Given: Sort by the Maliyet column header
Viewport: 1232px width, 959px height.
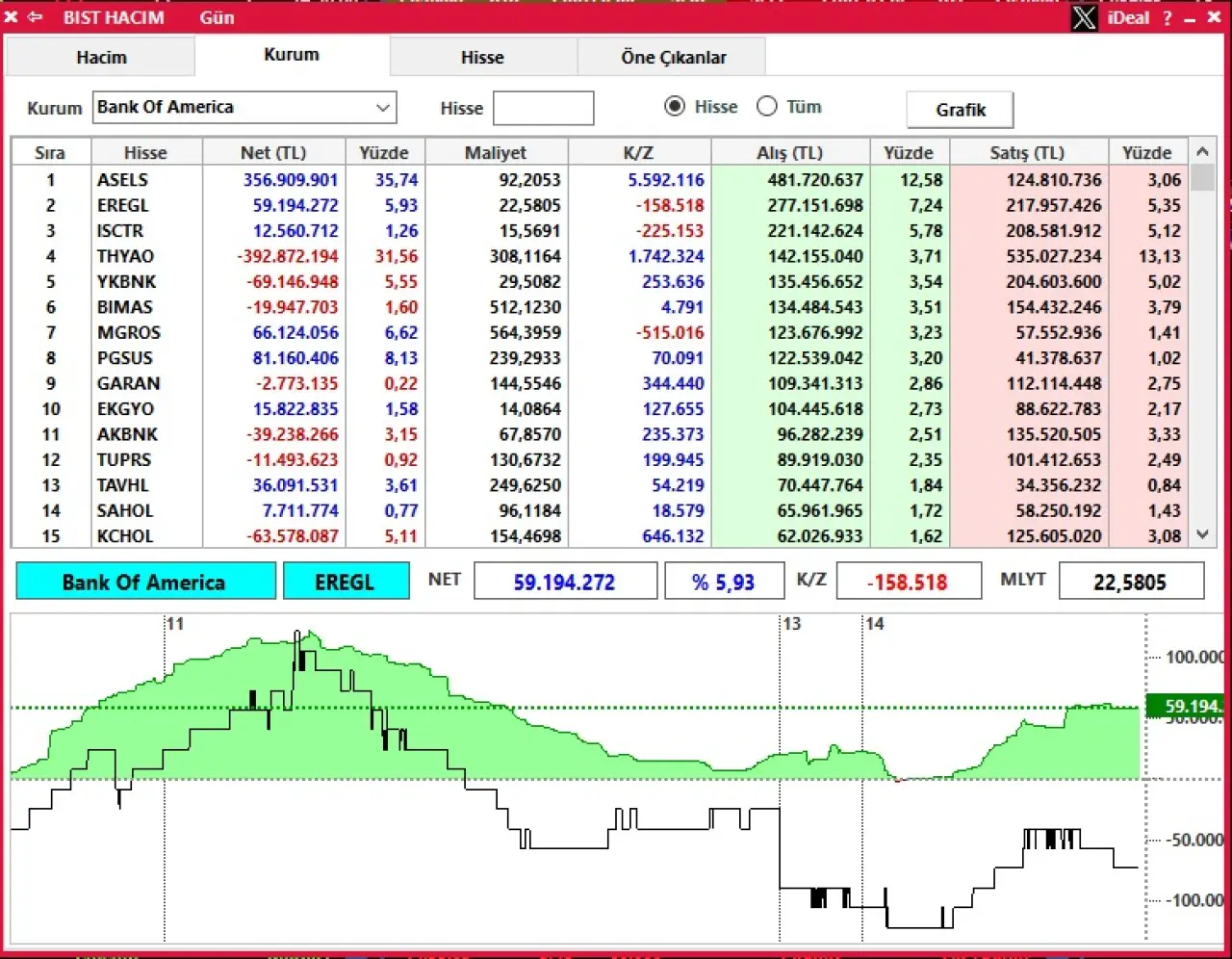Looking at the screenshot, I should (x=496, y=153).
